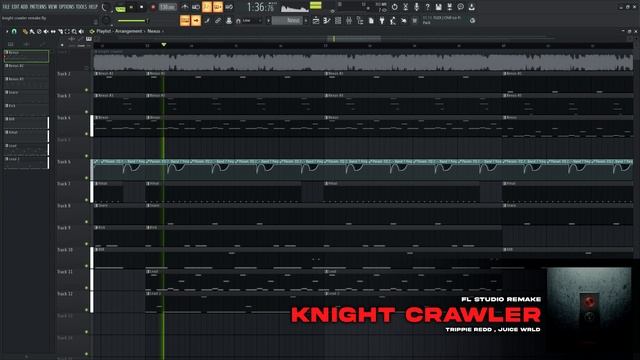Click the question mark help icon

[427, 7]
